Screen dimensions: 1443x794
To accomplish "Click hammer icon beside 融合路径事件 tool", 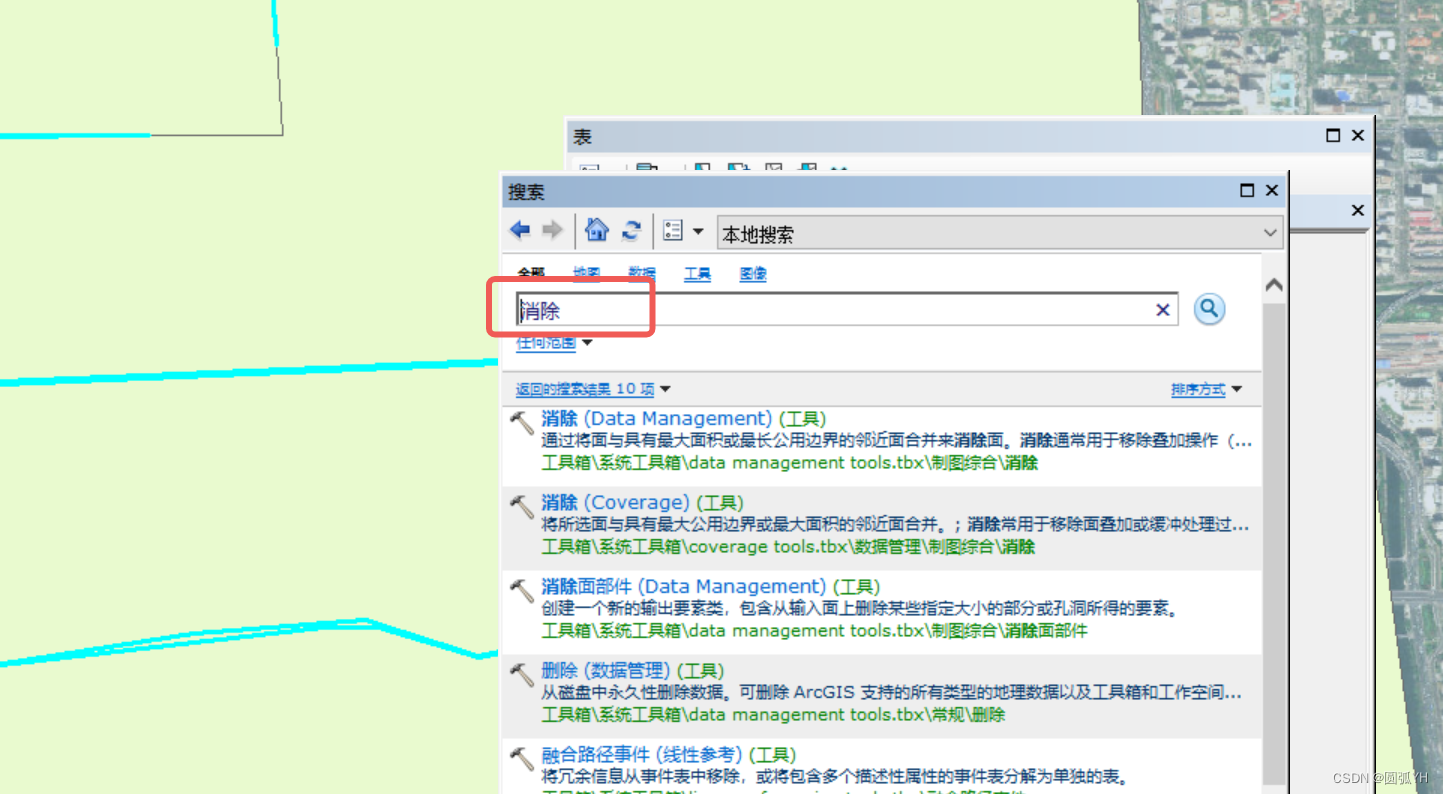I will [x=520, y=758].
